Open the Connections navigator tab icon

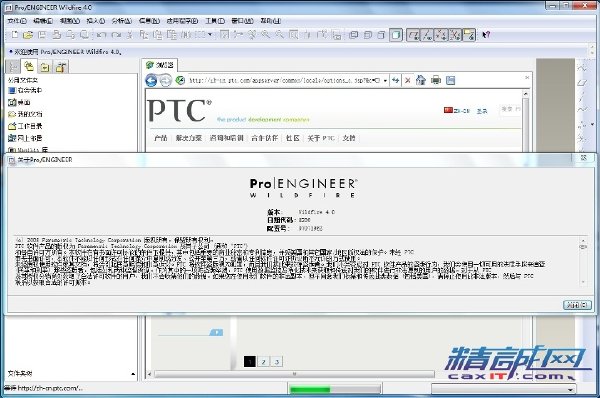click(60, 67)
